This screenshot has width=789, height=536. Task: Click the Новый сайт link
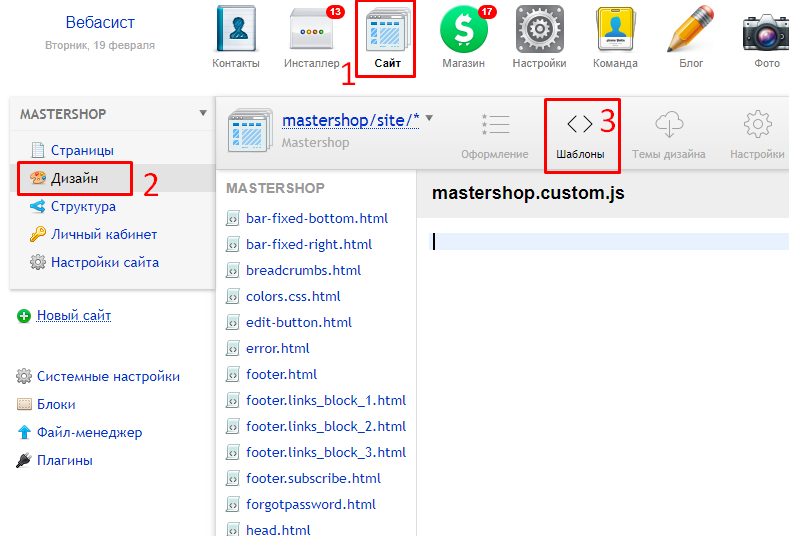coord(73,315)
